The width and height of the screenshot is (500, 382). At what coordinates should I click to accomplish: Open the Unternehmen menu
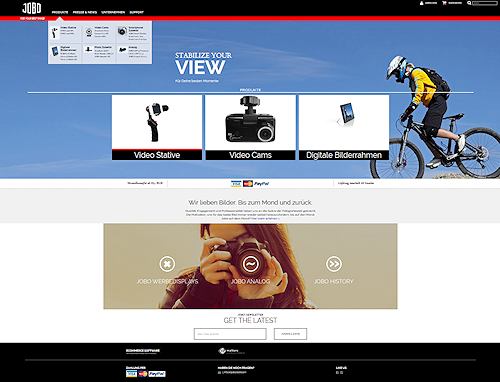click(x=113, y=12)
